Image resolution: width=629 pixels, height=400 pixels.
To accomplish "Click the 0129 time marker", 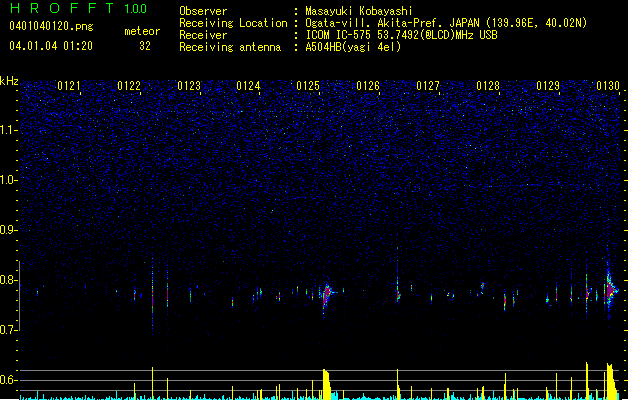I will pyautogui.click(x=548, y=85).
